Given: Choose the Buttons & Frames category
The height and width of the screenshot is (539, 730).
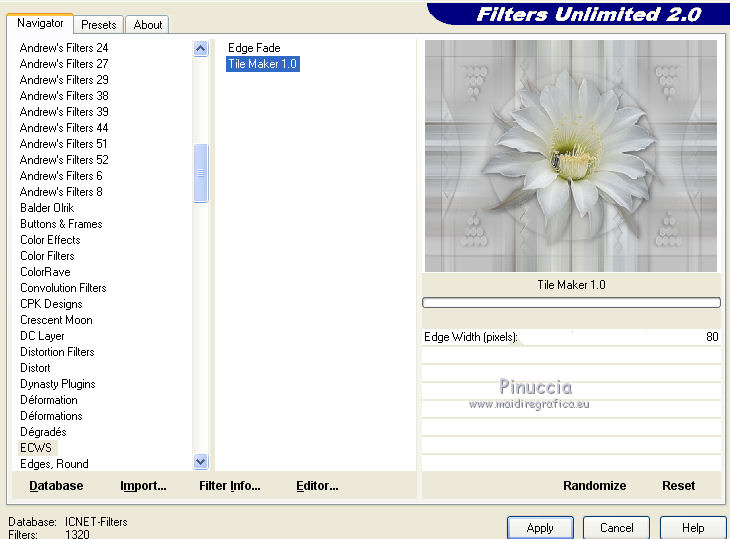Looking at the screenshot, I should [x=61, y=224].
